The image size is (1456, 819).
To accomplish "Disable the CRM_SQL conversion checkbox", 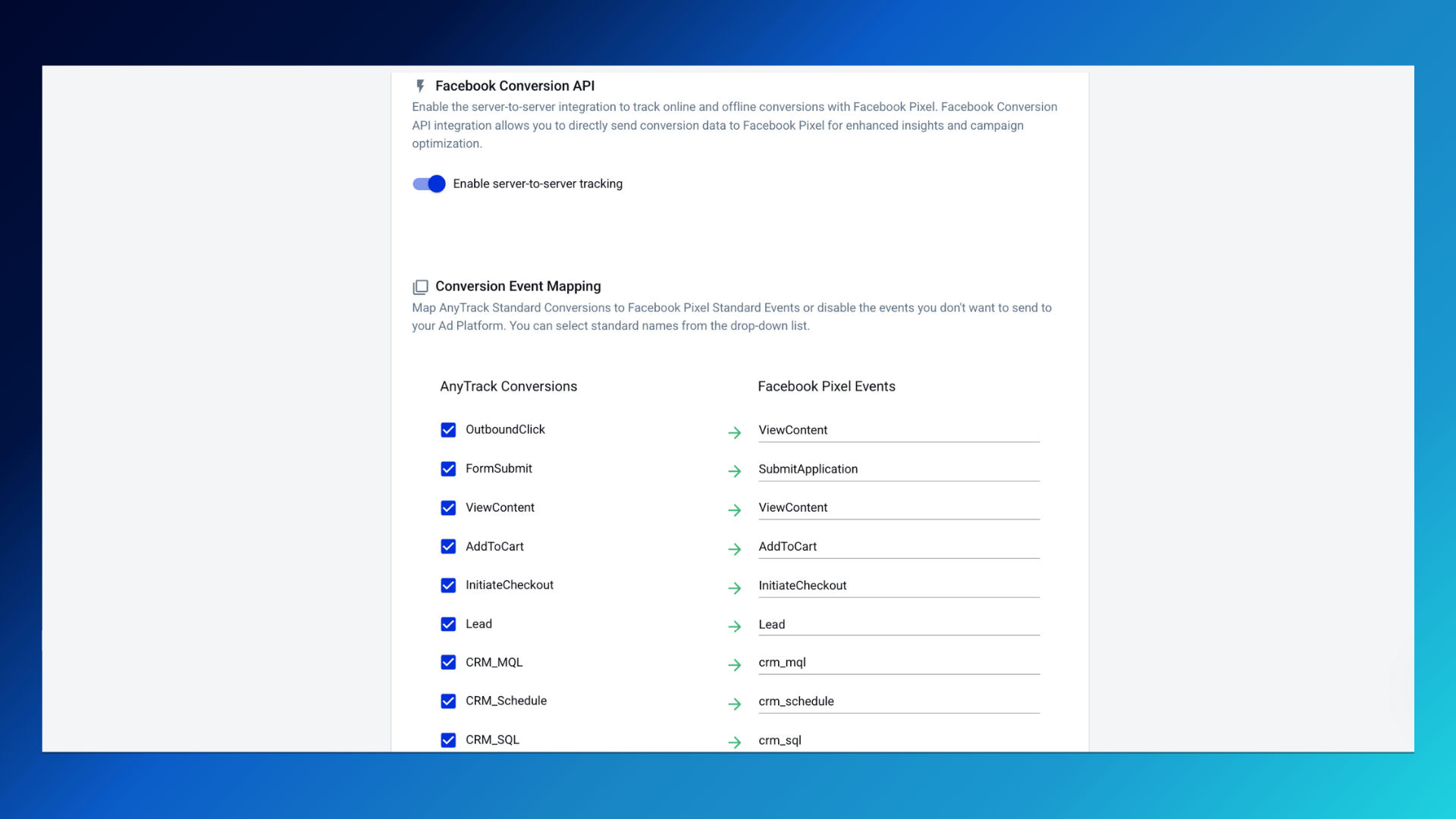I will tap(448, 740).
